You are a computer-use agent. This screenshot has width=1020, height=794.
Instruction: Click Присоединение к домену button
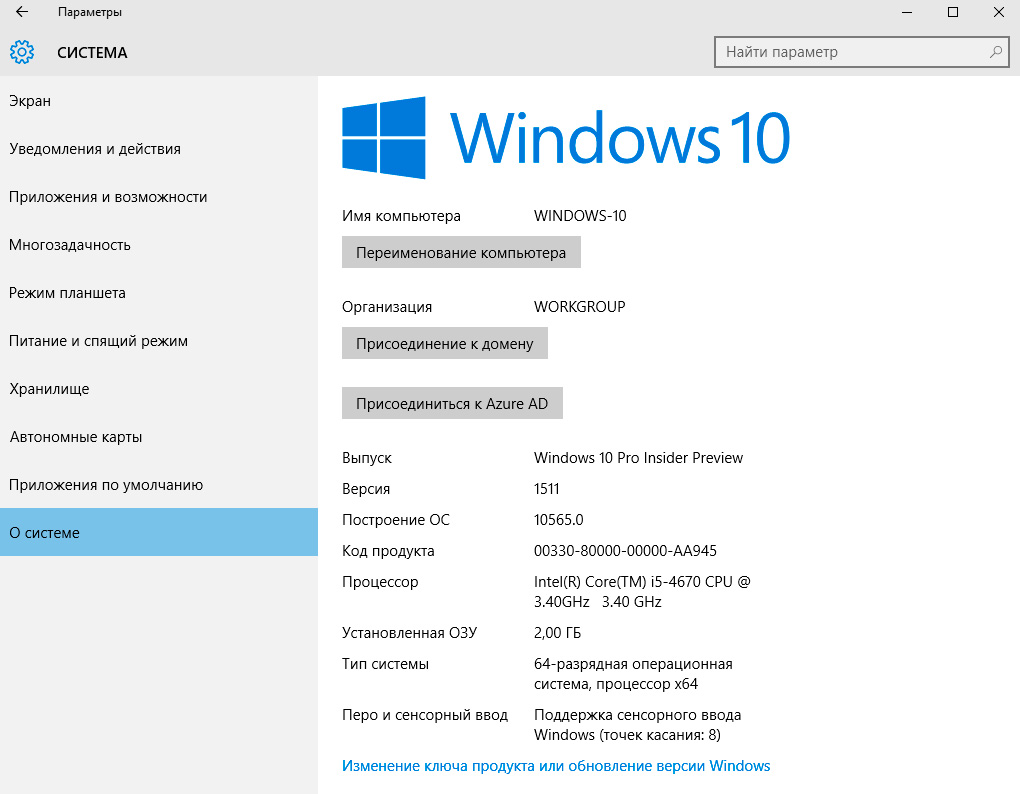[x=445, y=343]
